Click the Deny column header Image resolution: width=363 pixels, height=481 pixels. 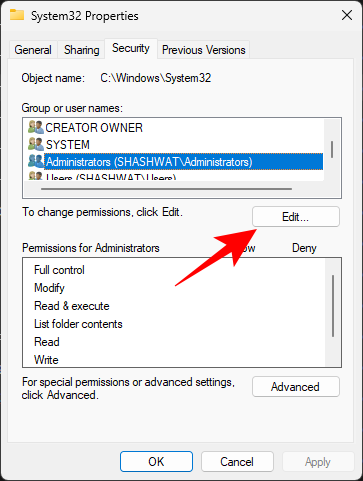pos(304,248)
